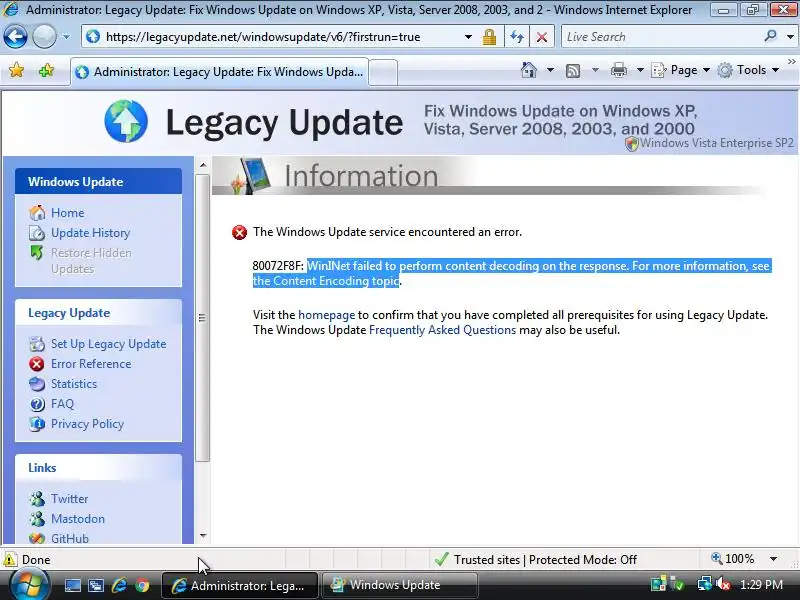Click the status bar warning icon
The height and width of the screenshot is (600, 800).
[x=10, y=560]
